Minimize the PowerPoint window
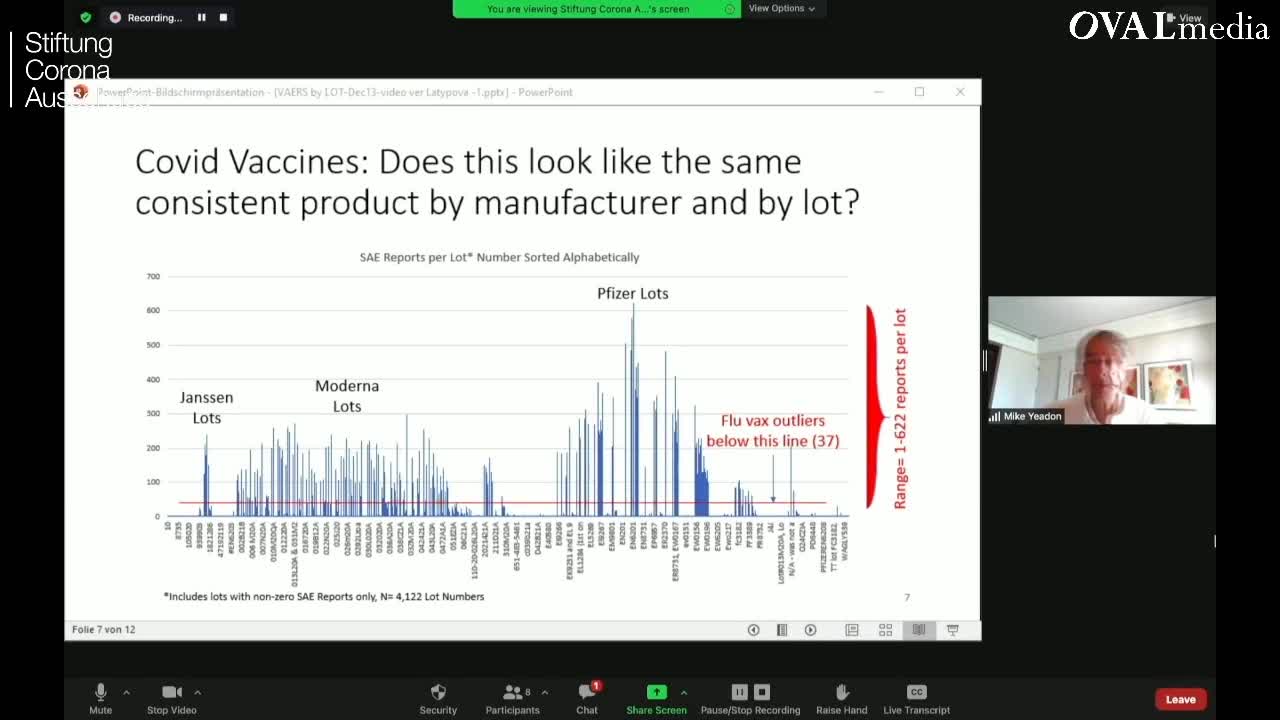This screenshot has width=1280, height=720. 879,92
